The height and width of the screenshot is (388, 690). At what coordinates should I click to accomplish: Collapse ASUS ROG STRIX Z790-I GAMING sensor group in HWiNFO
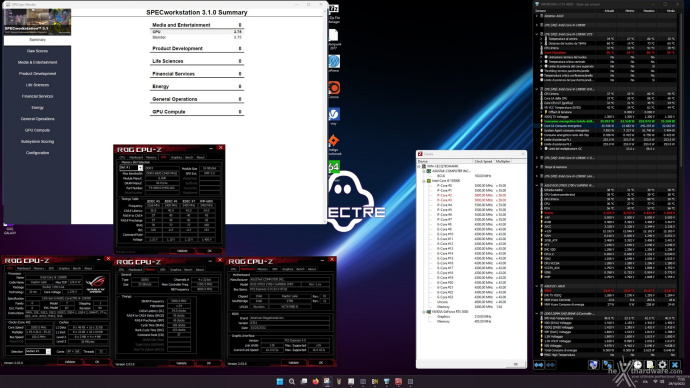537,186
